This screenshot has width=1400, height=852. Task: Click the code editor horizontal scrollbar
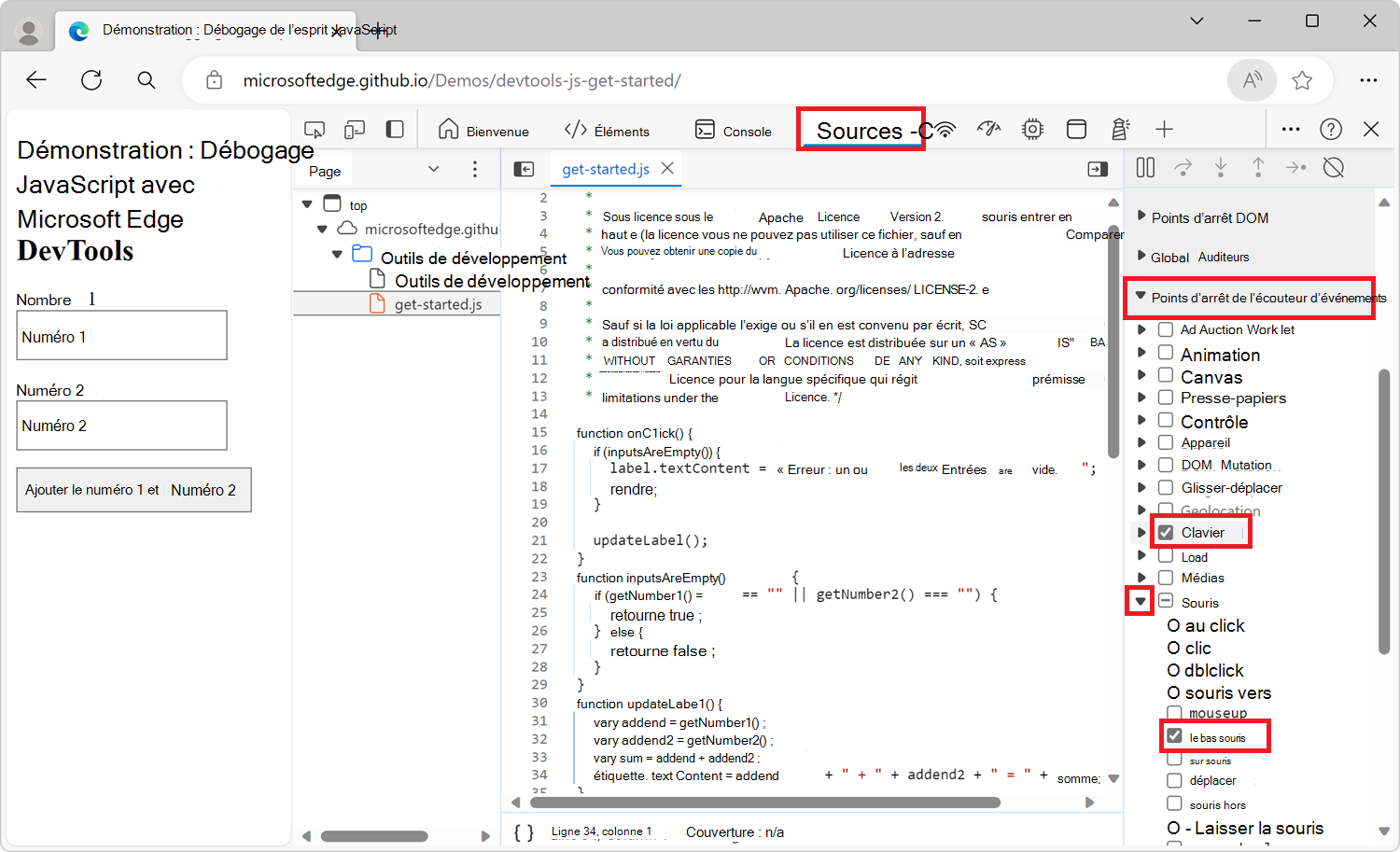point(765,803)
